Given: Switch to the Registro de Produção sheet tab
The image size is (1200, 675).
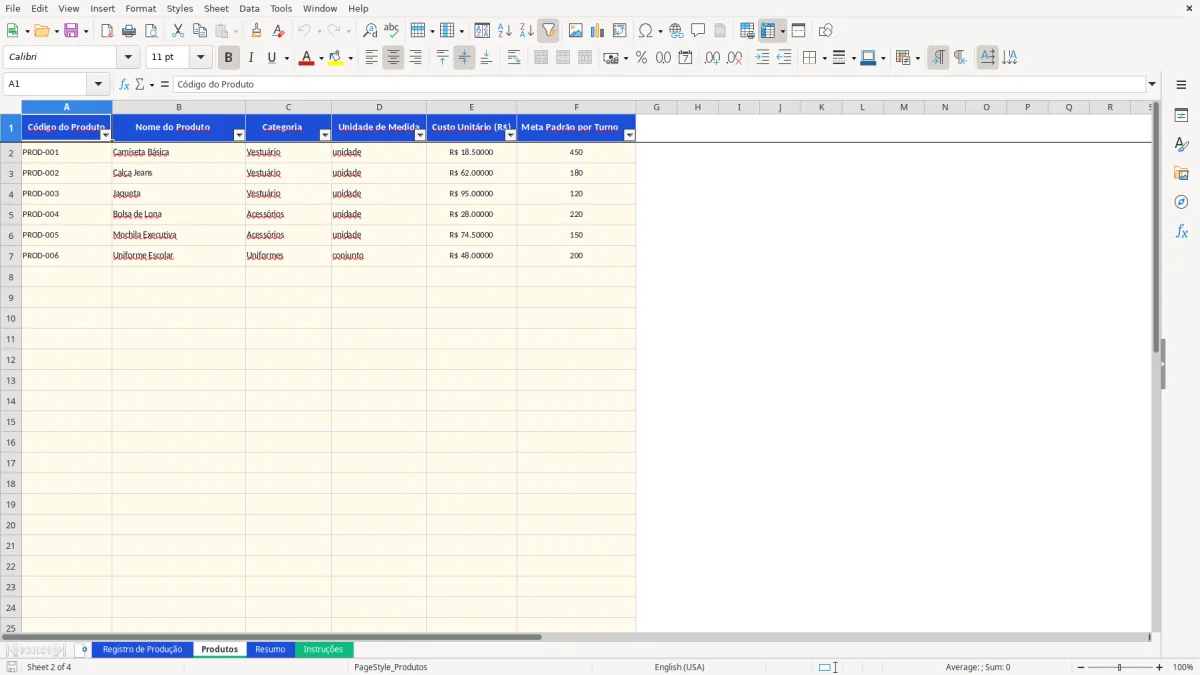Looking at the screenshot, I should 142,649.
